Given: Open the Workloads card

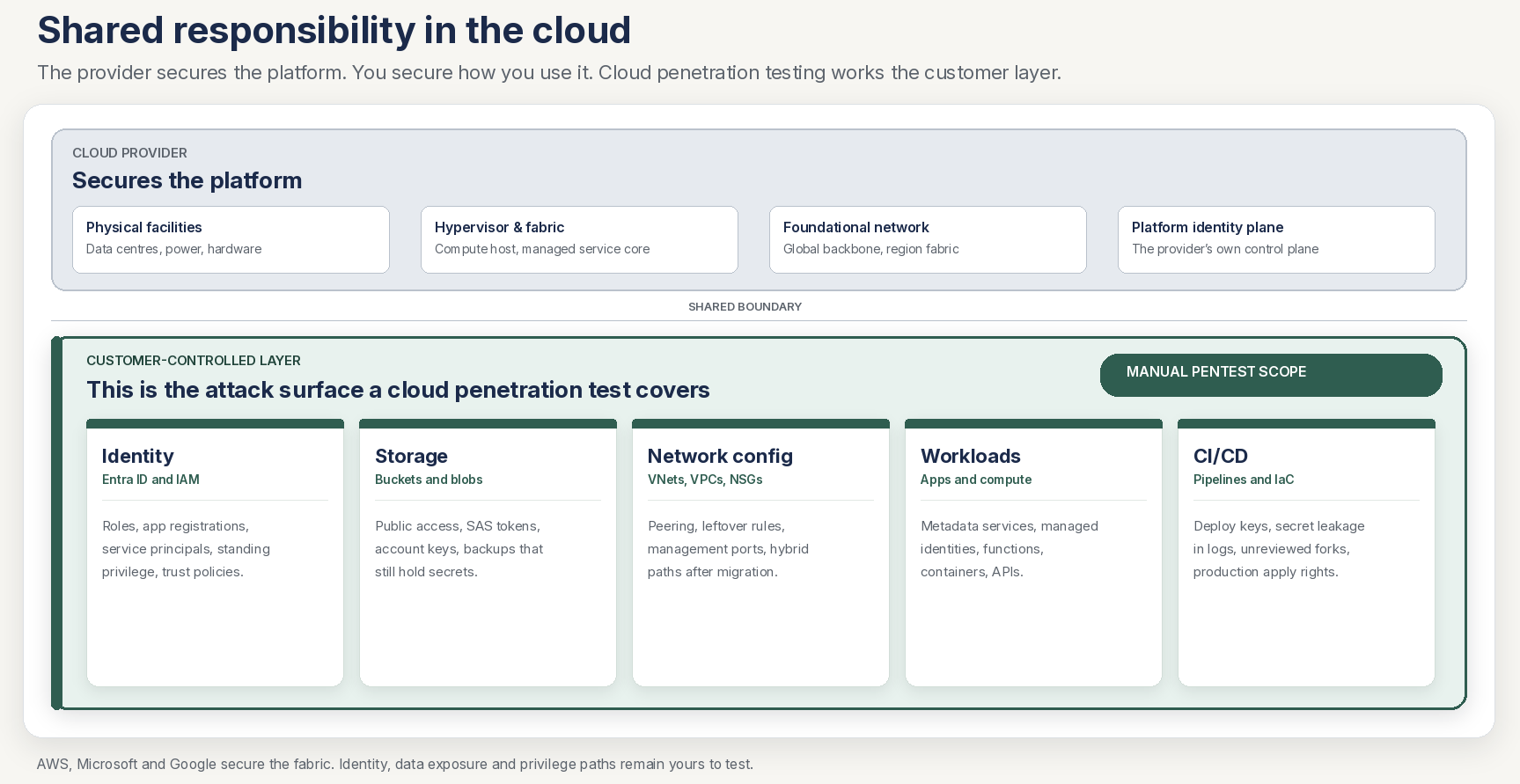Looking at the screenshot, I should click(x=1033, y=553).
